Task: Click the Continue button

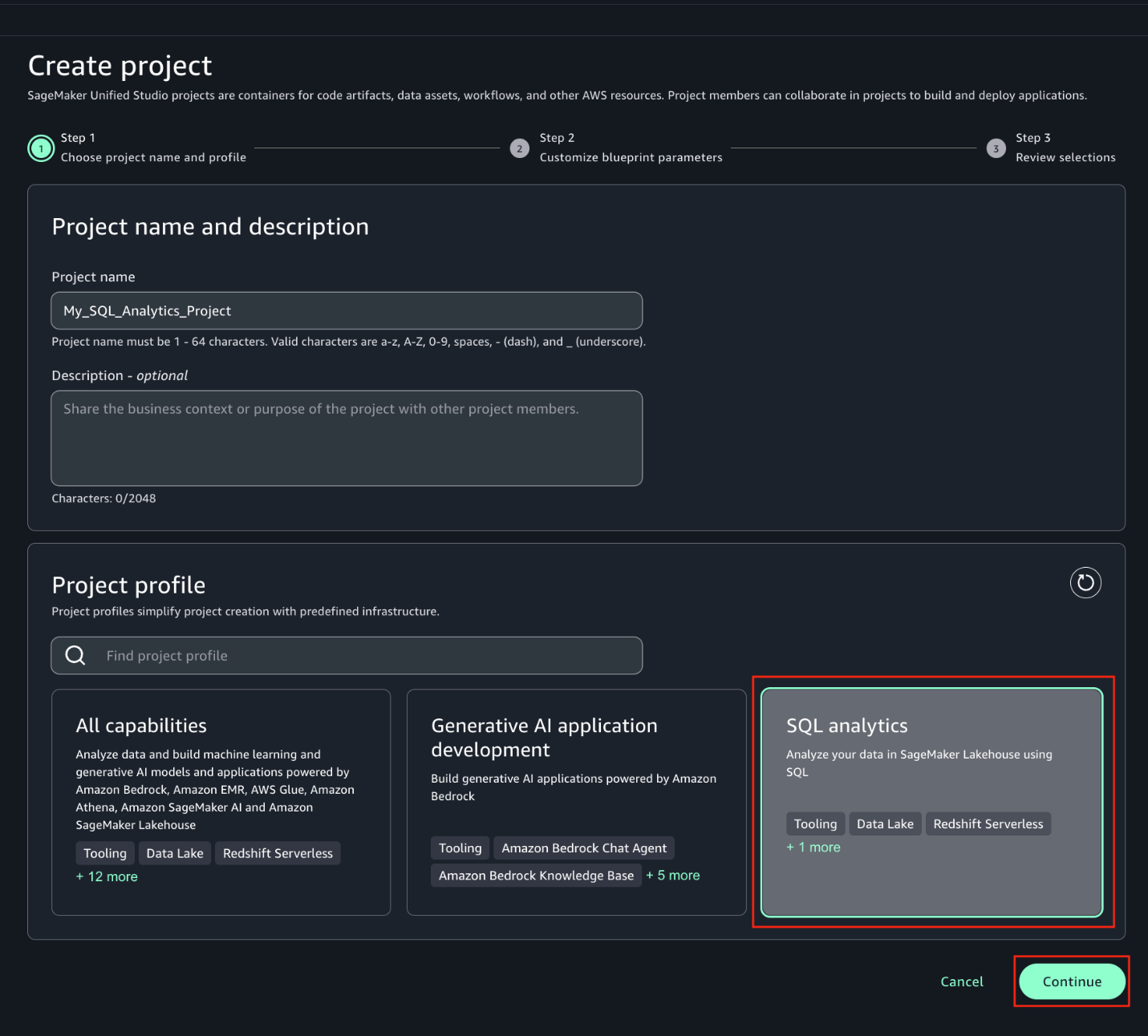Action: point(1071,981)
